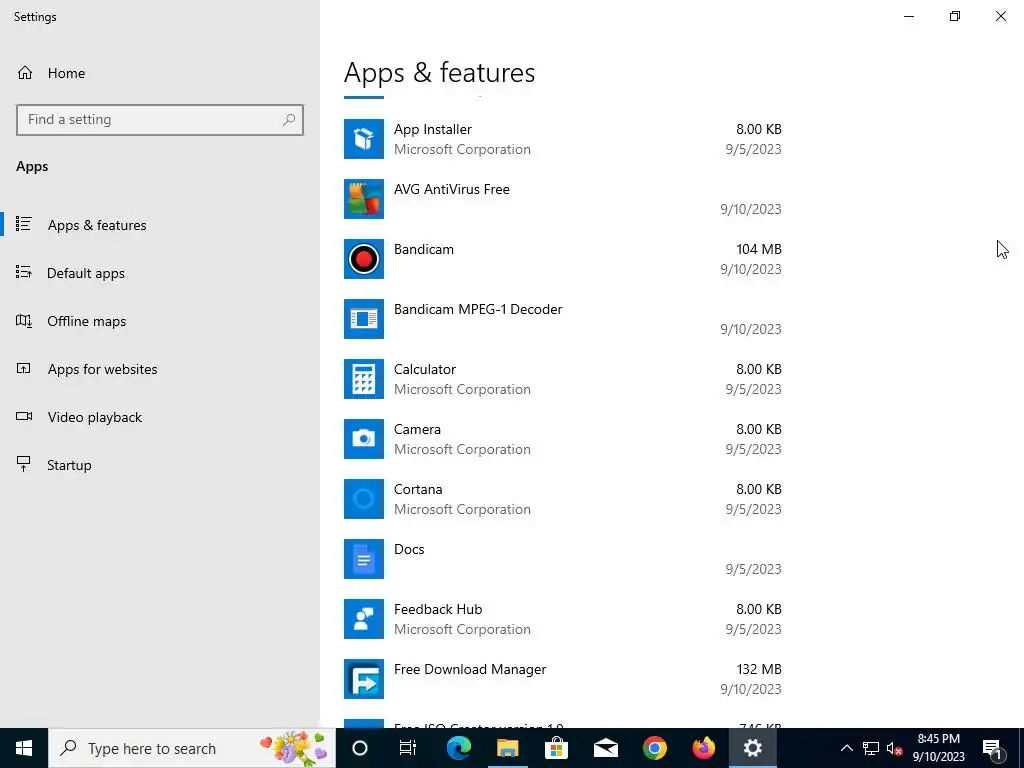The width and height of the screenshot is (1024, 768).
Task: Click the Settings gear on the taskbar
Action: pos(752,748)
